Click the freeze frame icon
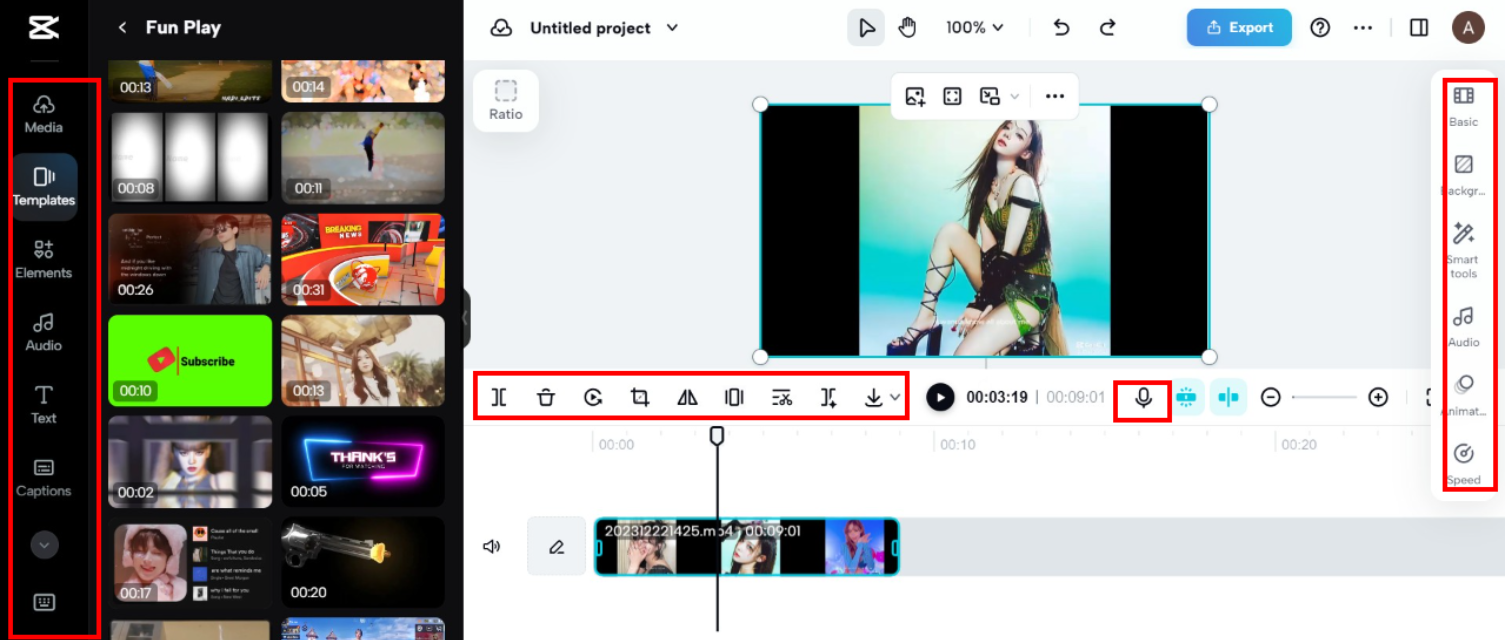The height and width of the screenshot is (640, 1506). [x=734, y=397]
